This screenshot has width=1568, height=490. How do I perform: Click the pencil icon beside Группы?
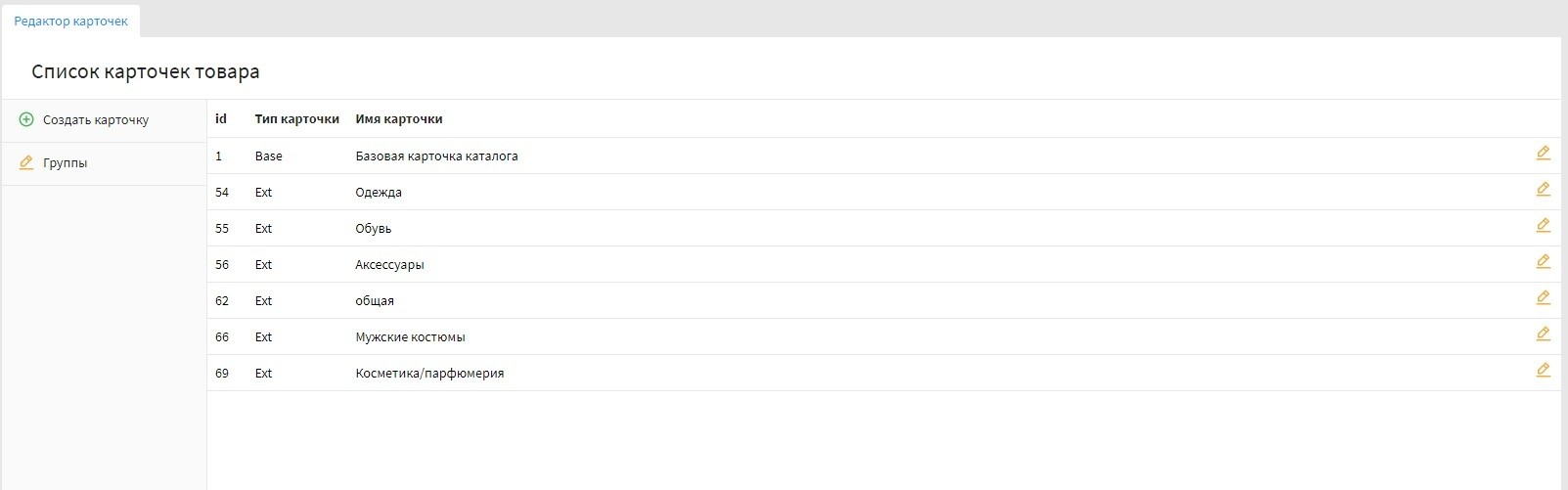[26, 162]
